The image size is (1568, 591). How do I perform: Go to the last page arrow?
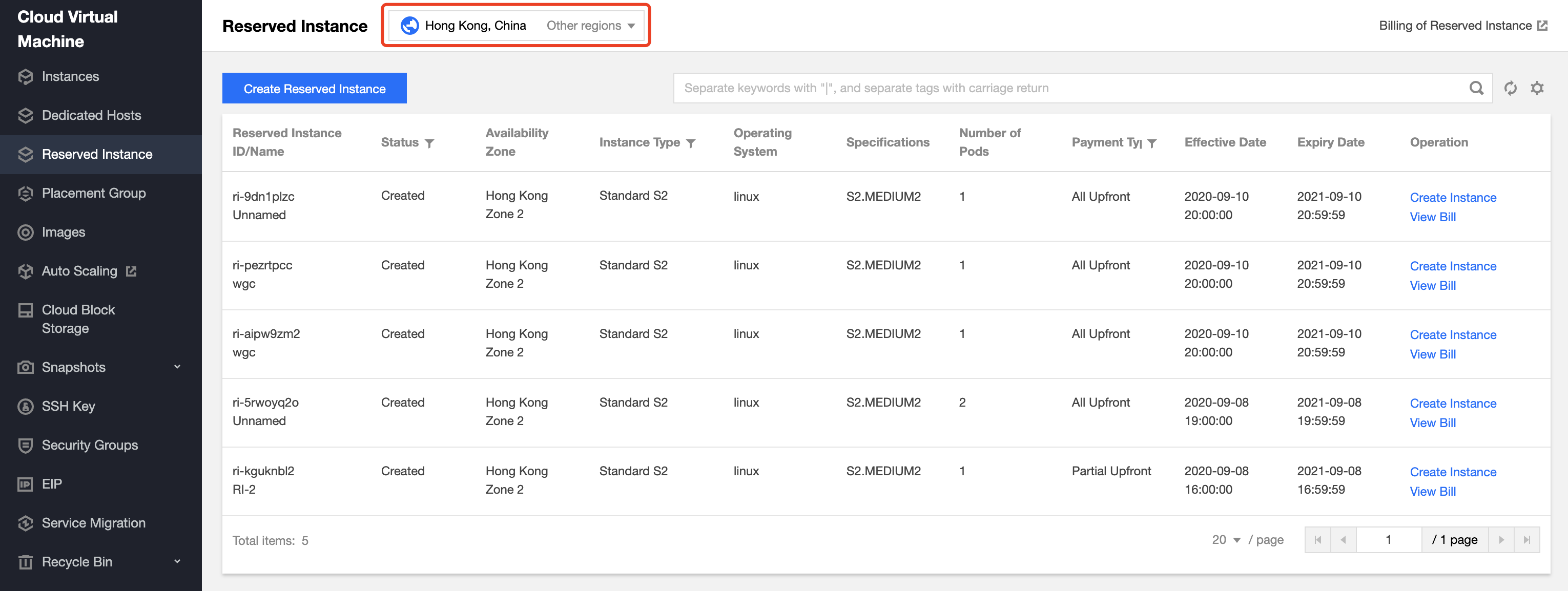click(1526, 540)
